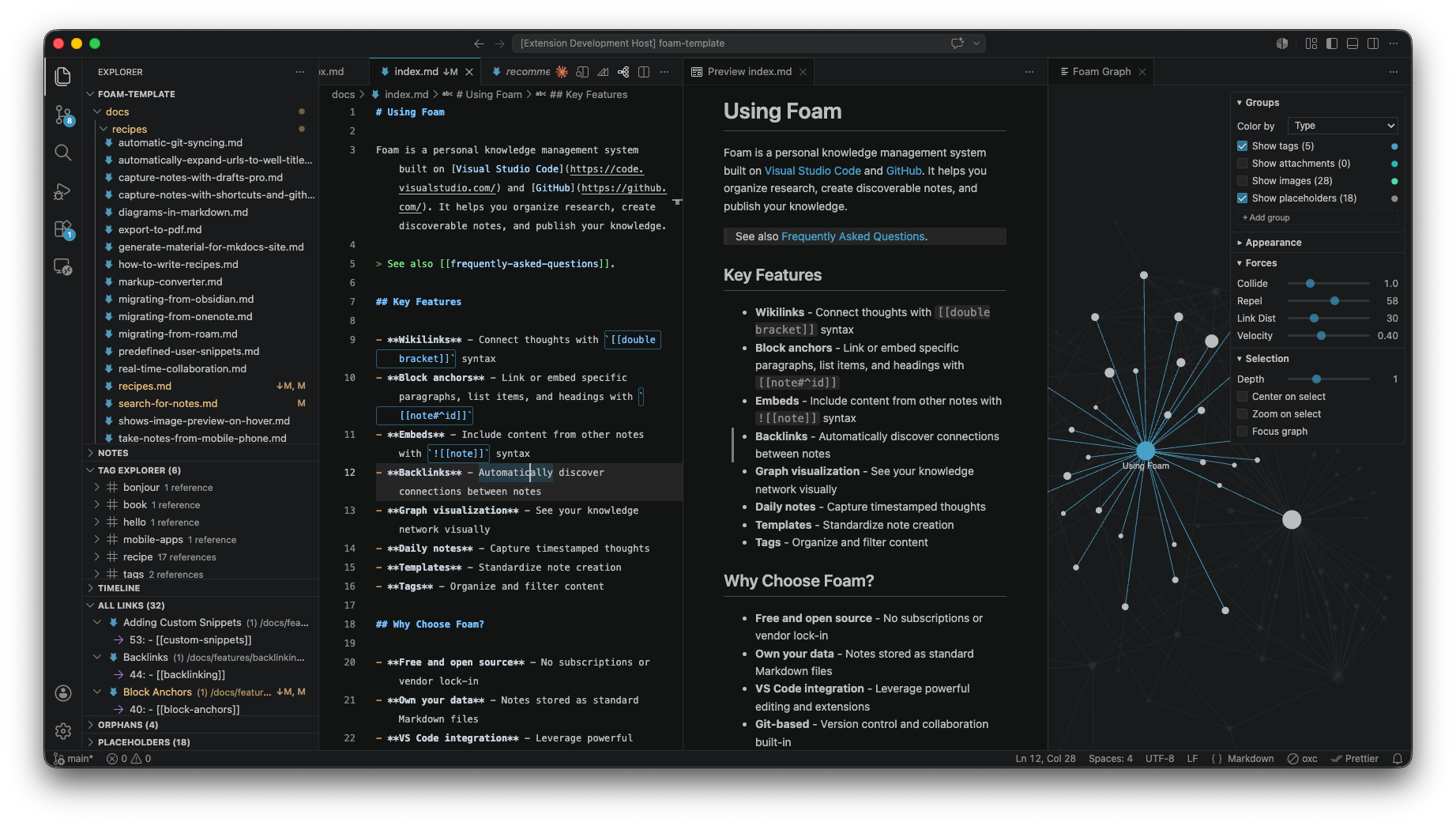The image size is (1456, 826).
Task: Click the Prettier status bar button
Action: tap(1355, 758)
